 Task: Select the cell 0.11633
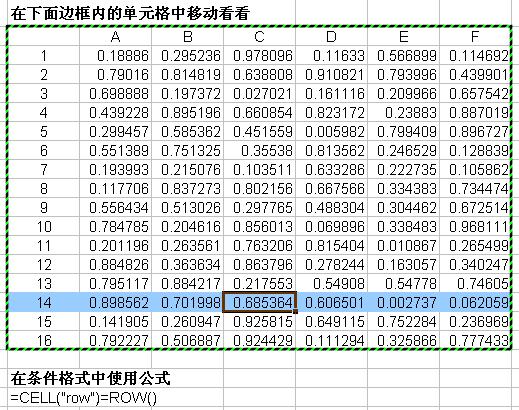click(331, 55)
